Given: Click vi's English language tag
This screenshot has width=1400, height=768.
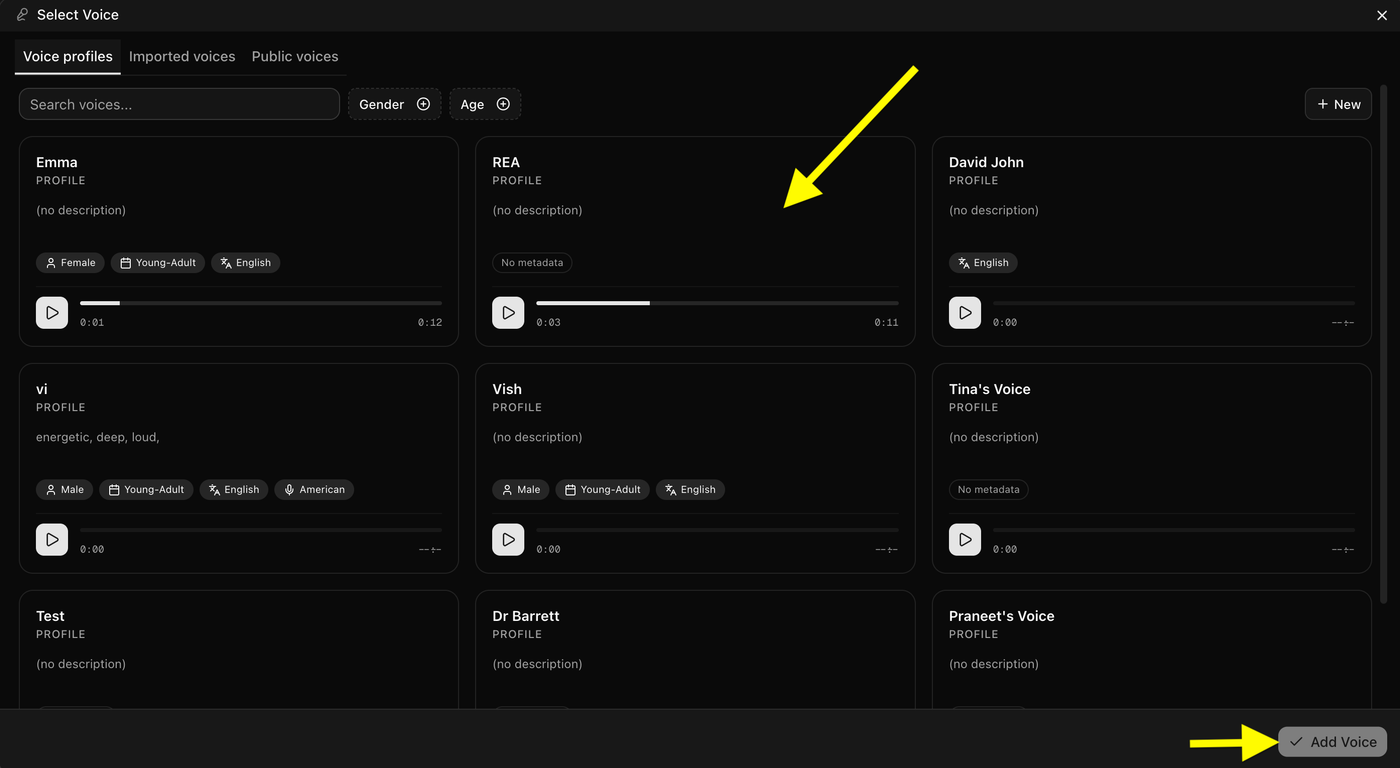Looking at the screenshot, I should (x=234, y=490).
